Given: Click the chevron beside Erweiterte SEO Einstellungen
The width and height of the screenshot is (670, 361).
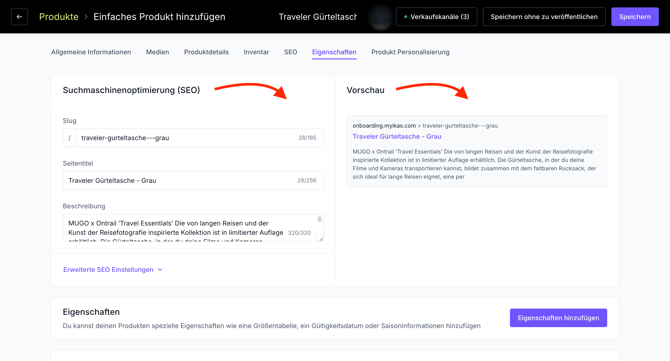Looking at the screenshot, I should [x=160, y=270].
